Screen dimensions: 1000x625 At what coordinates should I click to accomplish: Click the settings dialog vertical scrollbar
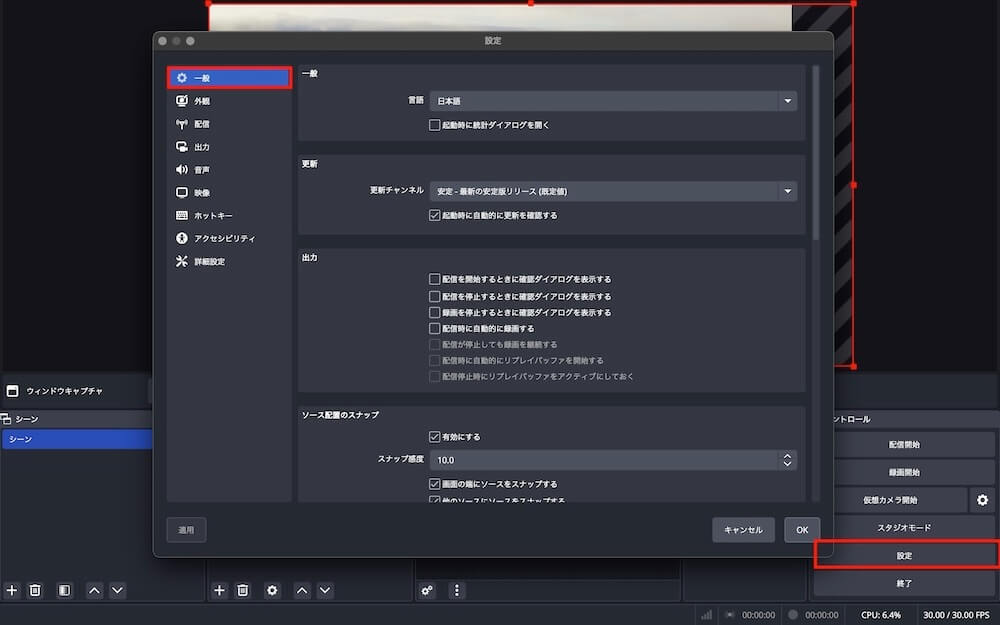pyautogui.click(x=815, y=153)
